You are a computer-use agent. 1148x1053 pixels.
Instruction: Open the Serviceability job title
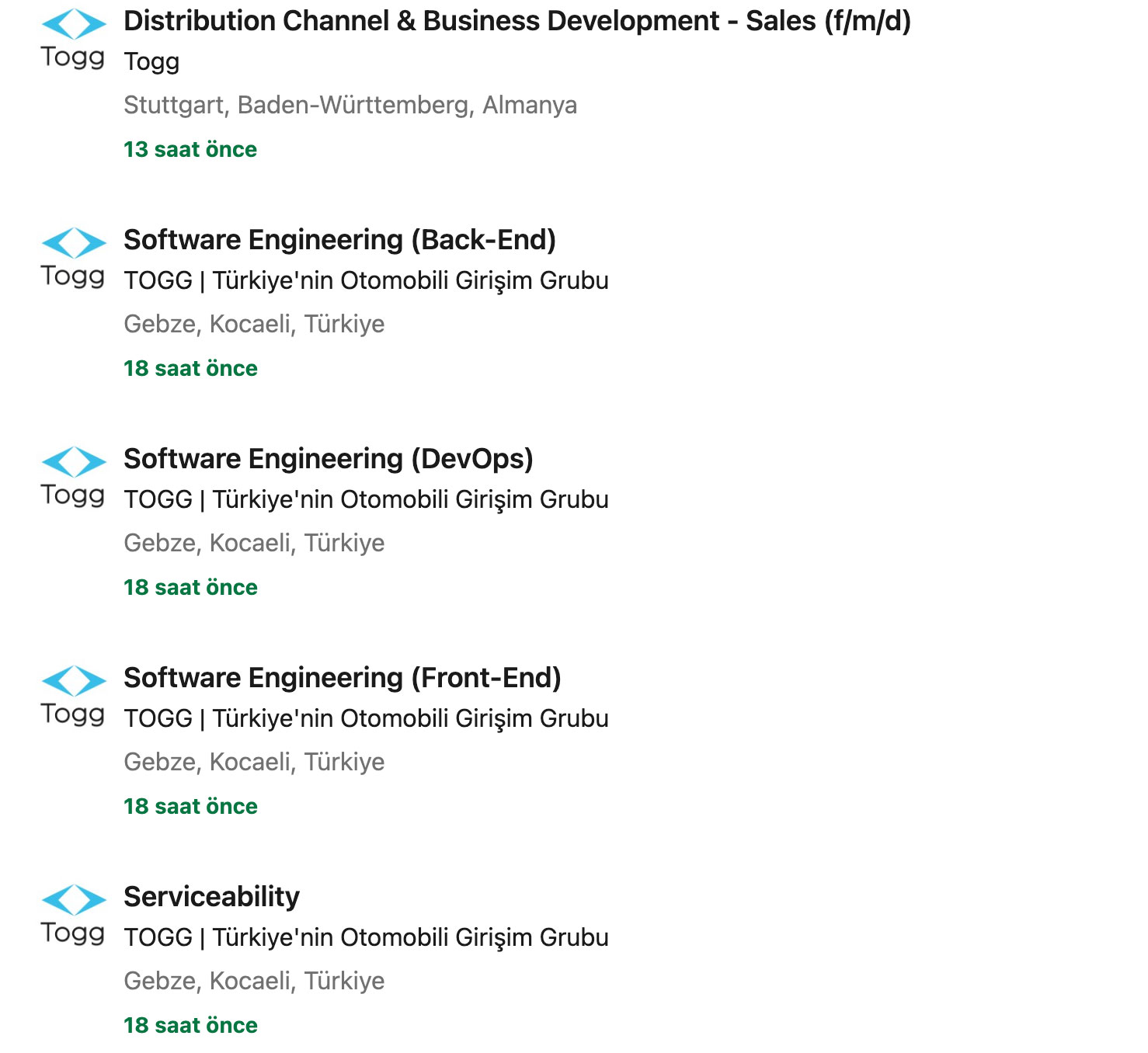click(211, 897)
